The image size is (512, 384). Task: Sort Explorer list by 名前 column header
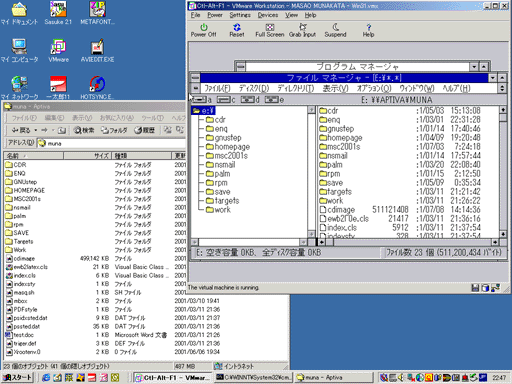(x=34, y=156)
